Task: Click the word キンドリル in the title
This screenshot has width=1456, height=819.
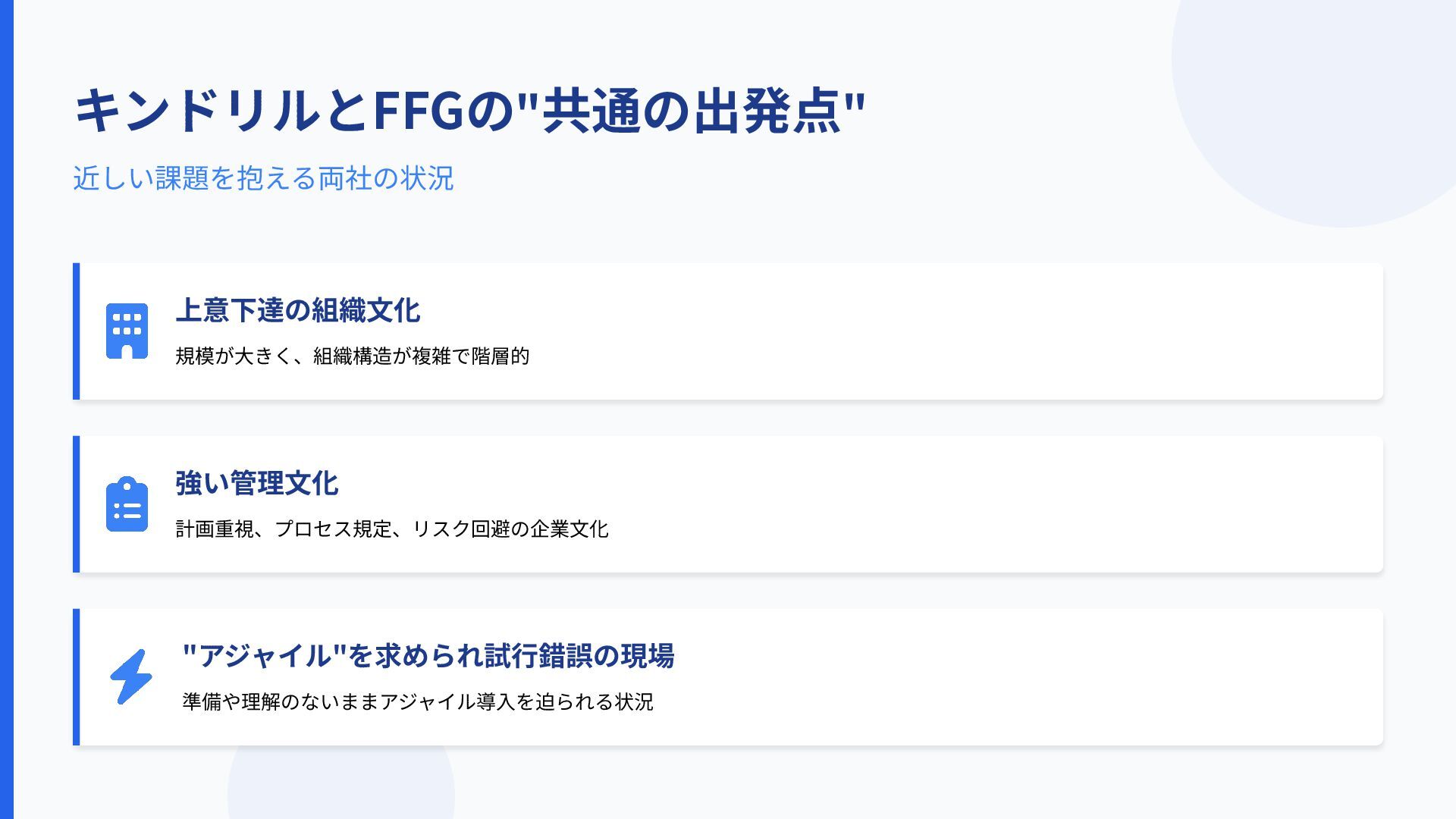Action: [197, 111]
